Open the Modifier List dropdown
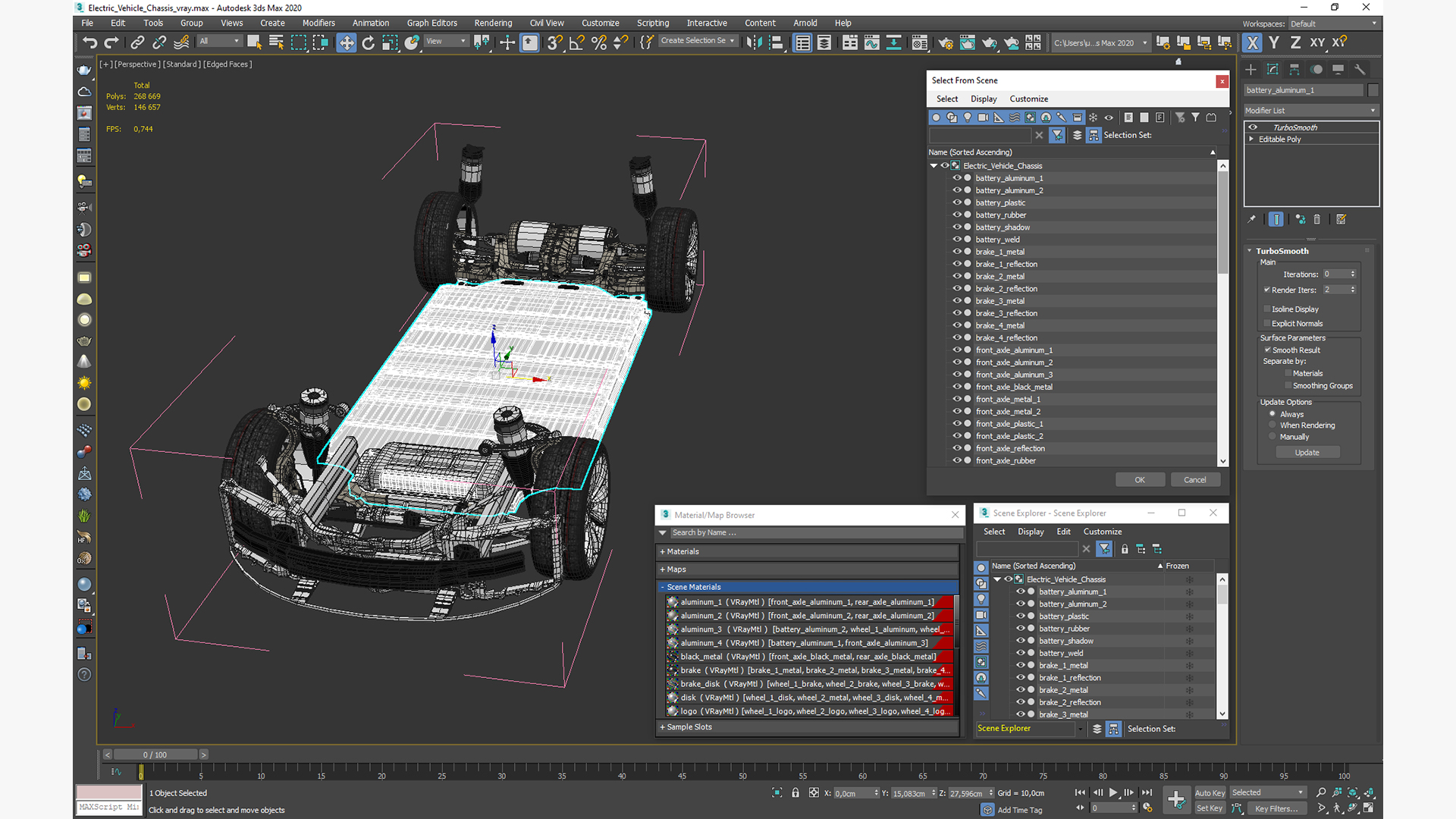This screenshot has width=1456, height=819. (x=1310, y=110)
